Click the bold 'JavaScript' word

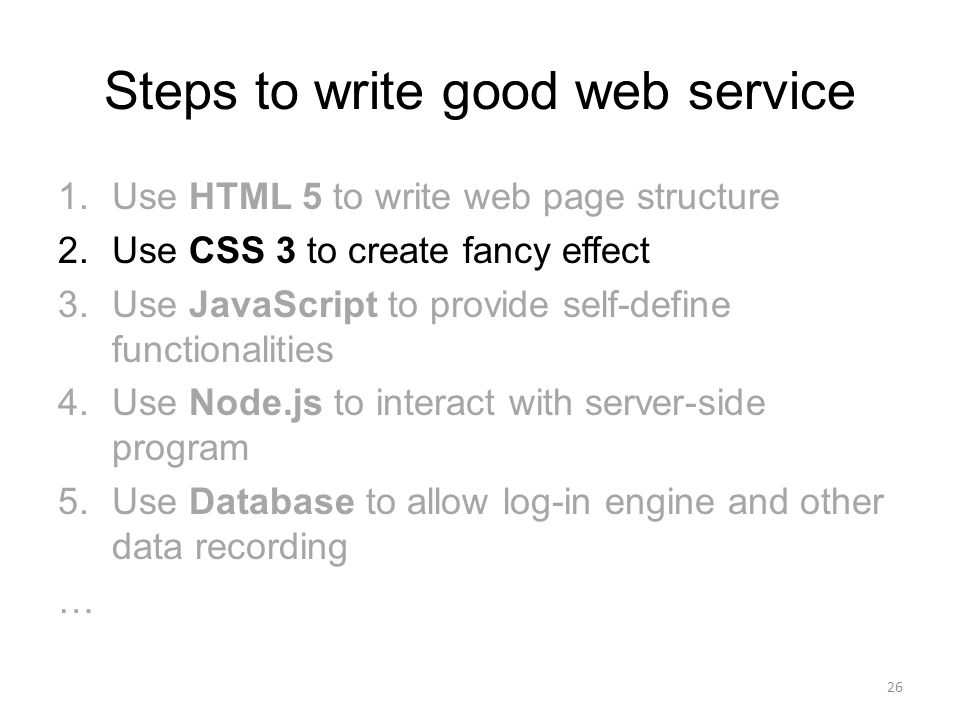click(x=283, y=304)
